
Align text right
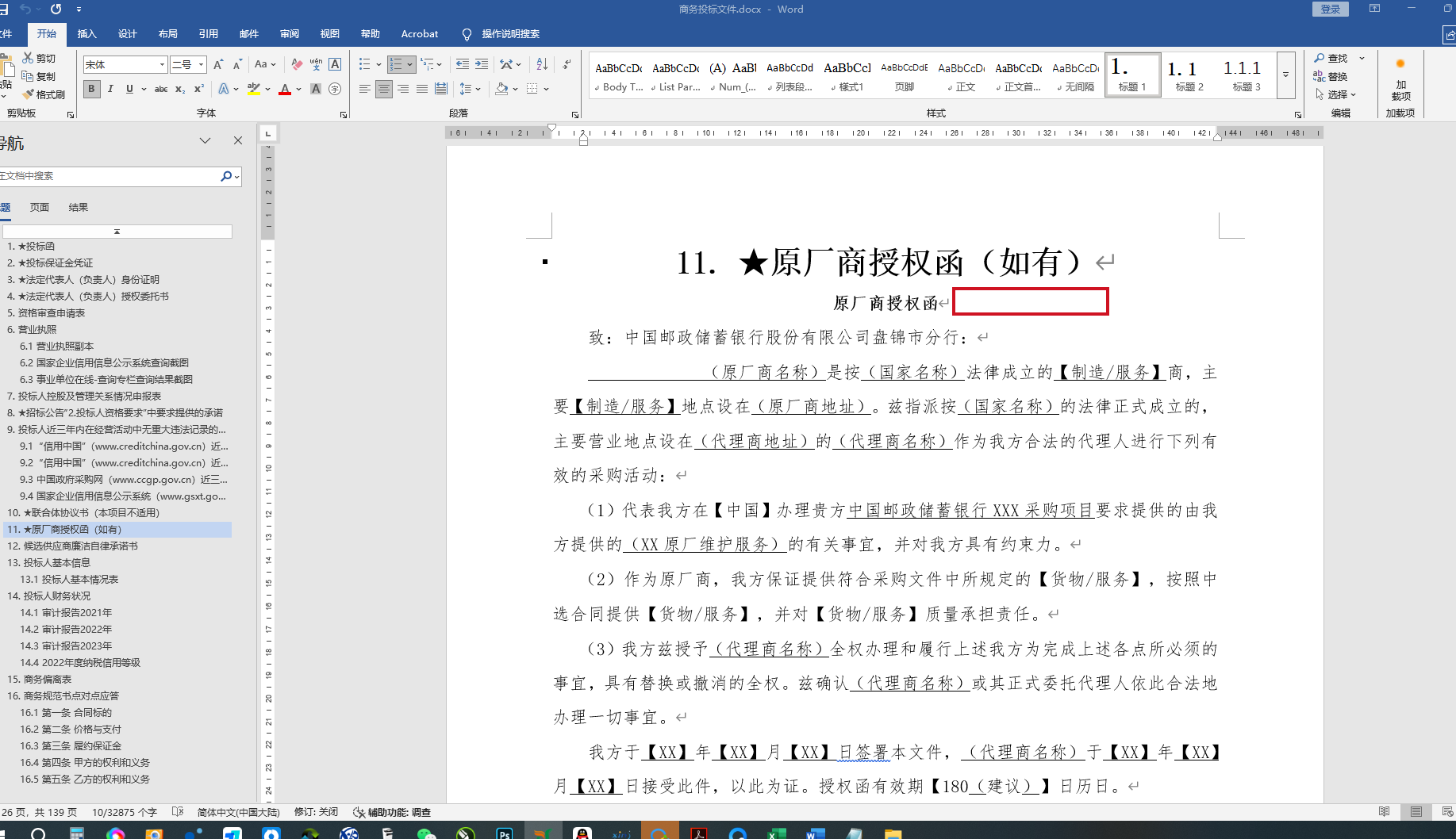tap(403, 89)
